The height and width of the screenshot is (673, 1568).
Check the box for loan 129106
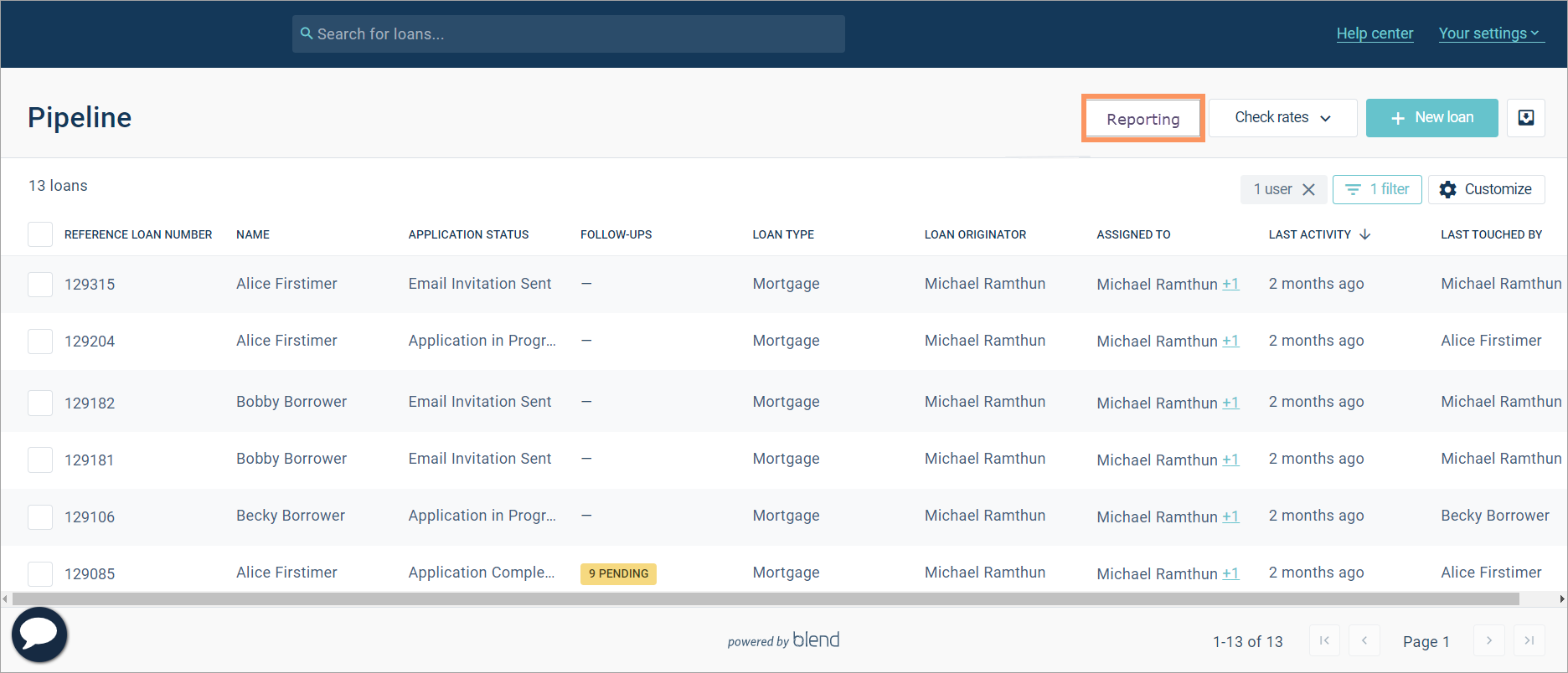(x=40, y=516)
